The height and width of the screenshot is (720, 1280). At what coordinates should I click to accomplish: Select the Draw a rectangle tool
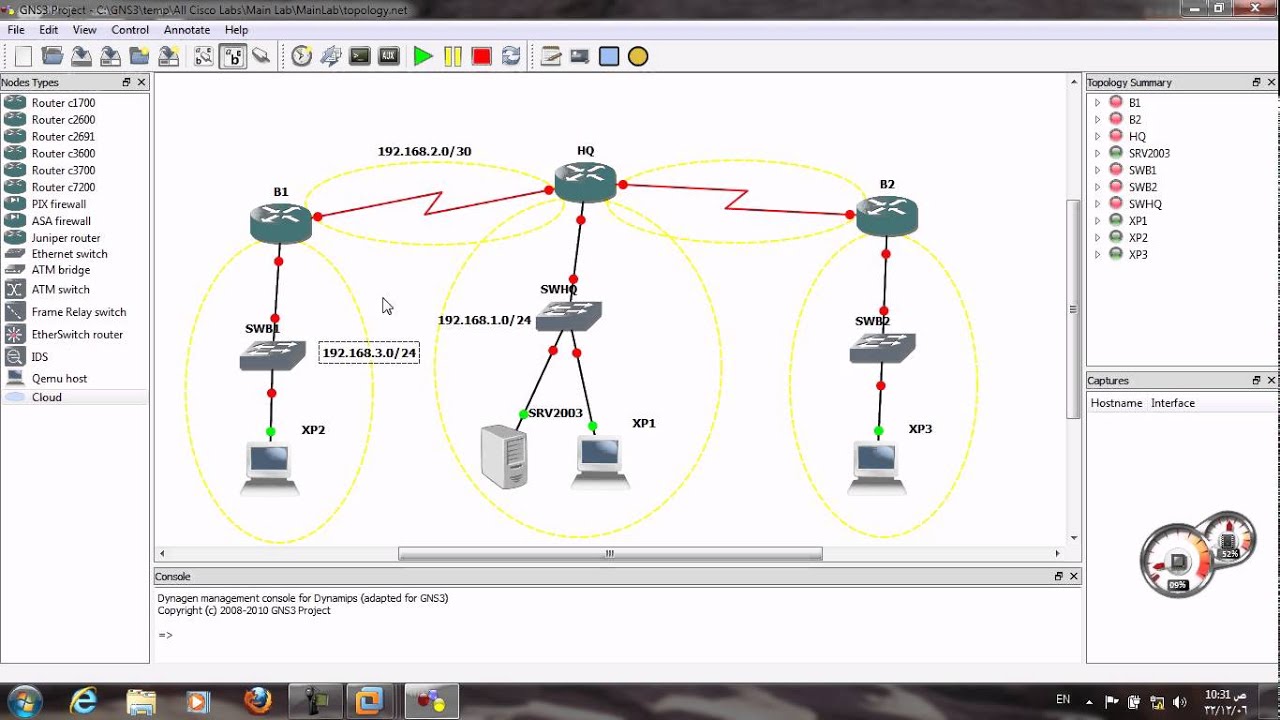point(609,56)
